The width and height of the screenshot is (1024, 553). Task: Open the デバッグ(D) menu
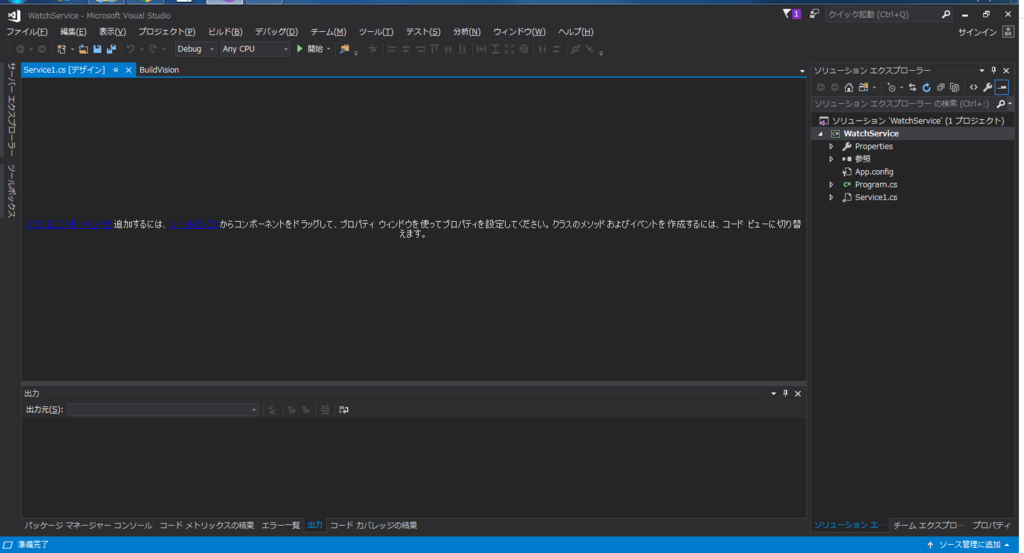pos(276,31)
